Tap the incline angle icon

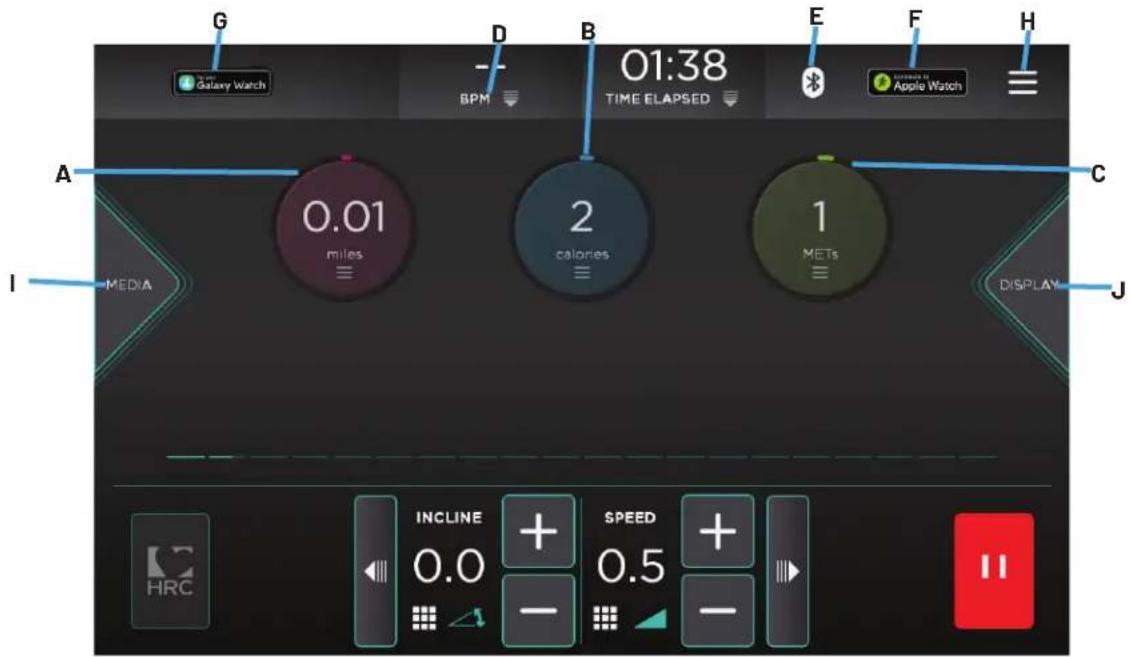[x=467, y=618]
